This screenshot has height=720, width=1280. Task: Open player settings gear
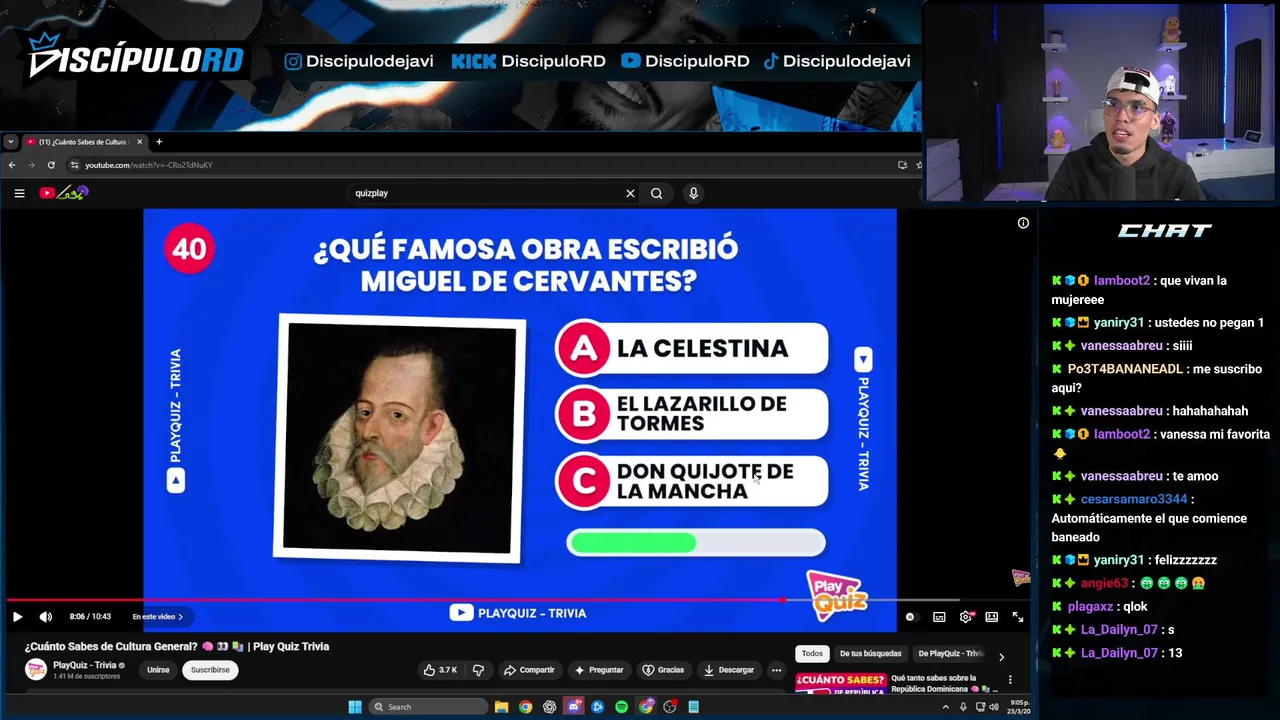965,617
